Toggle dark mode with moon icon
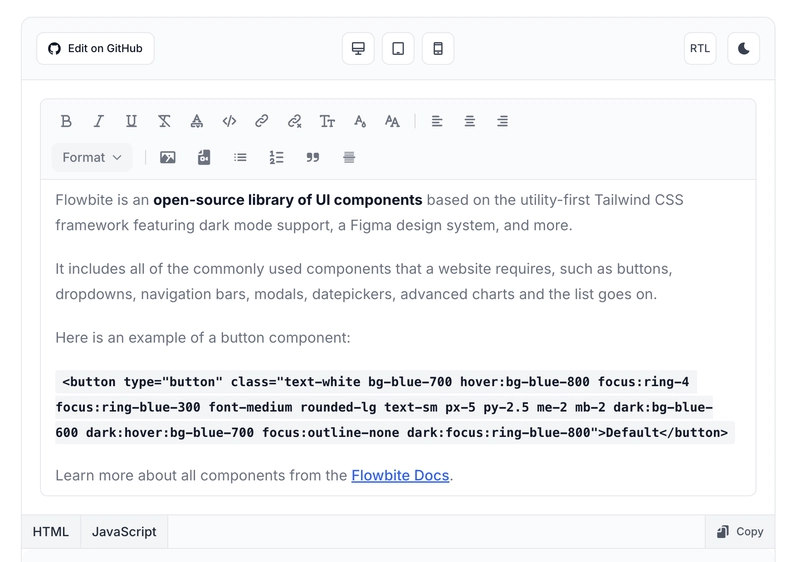This screenshot has width=800, height=562. [743, 48]
